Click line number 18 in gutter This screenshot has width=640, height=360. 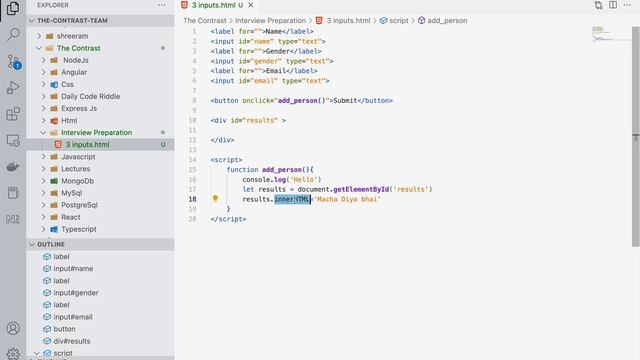click(x=192, y=199)
